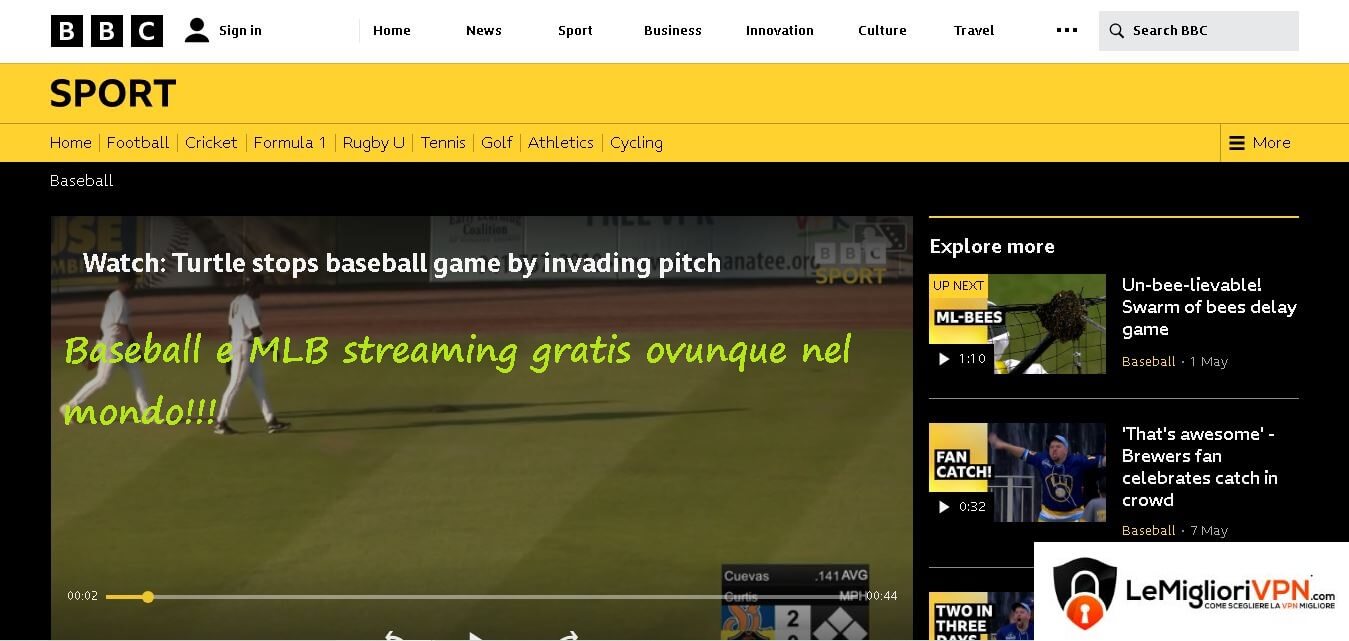This screenshot has width=1349, height=641.
Task: Click the 0:32 duration on the fan catch video
Action: click(972, 507)
